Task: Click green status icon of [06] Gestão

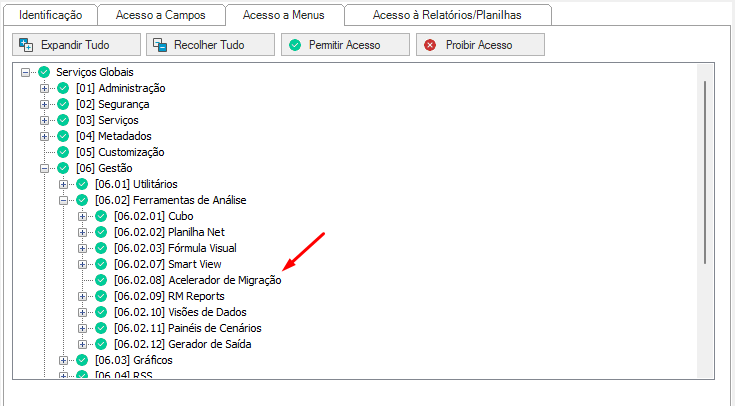Action: pos(63,168)
